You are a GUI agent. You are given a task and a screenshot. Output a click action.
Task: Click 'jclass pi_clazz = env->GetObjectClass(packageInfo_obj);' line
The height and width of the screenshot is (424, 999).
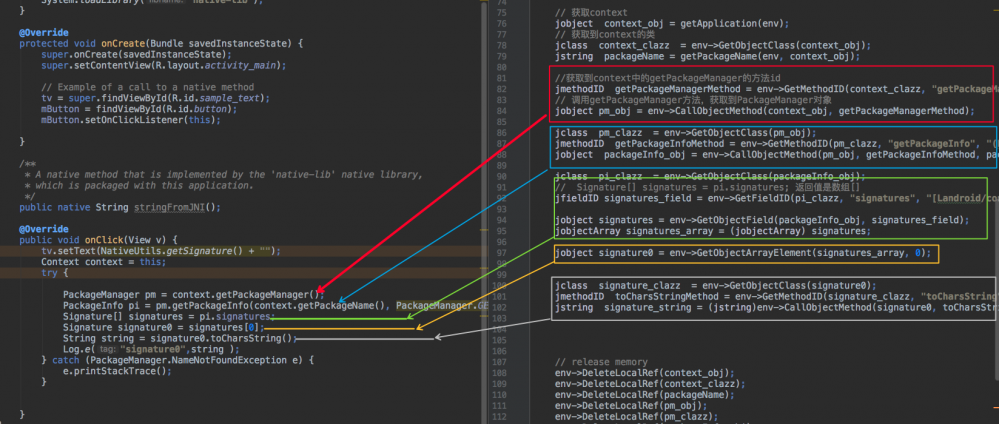tap(710, 176)
